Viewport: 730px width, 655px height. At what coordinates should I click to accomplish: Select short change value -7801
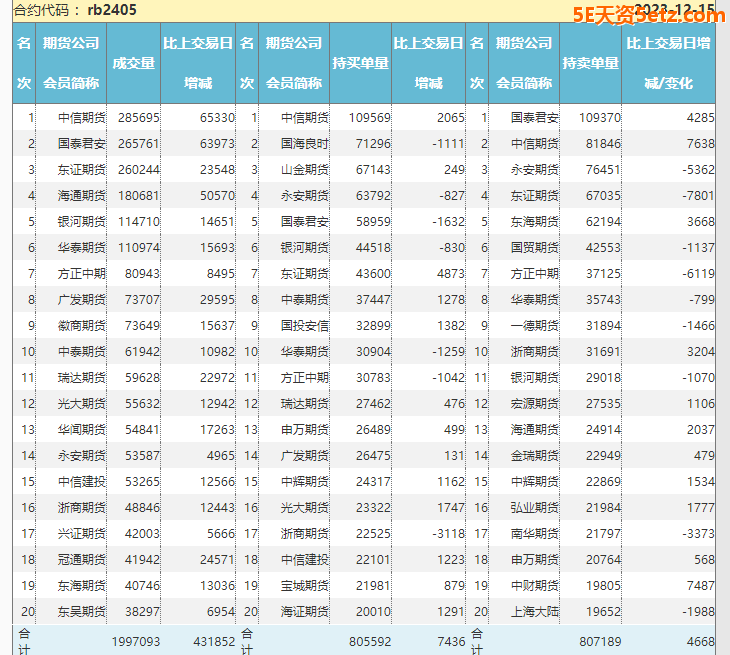click(x=698, y=196)
